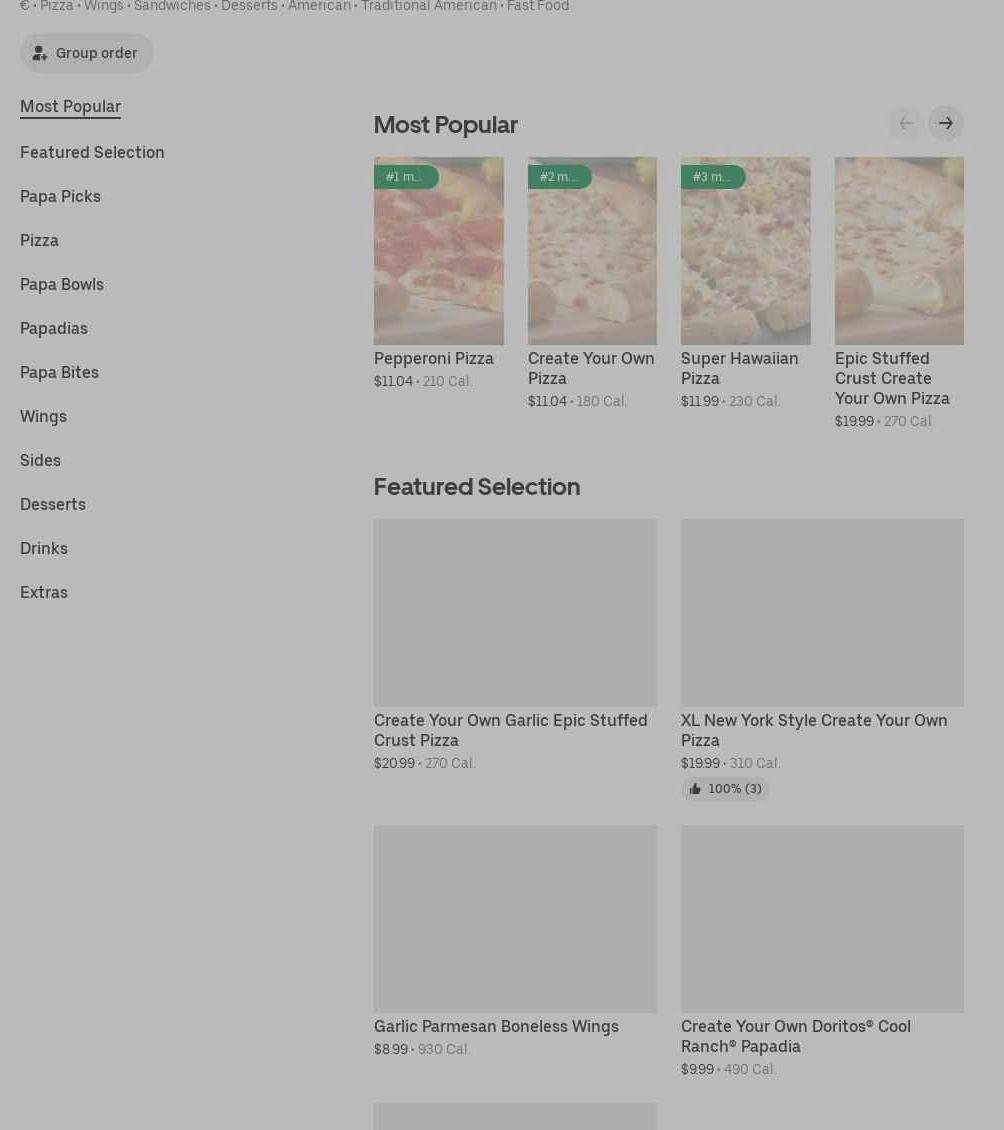Start a Group order
The image size is (1004, 1130).
pos(86,53)
